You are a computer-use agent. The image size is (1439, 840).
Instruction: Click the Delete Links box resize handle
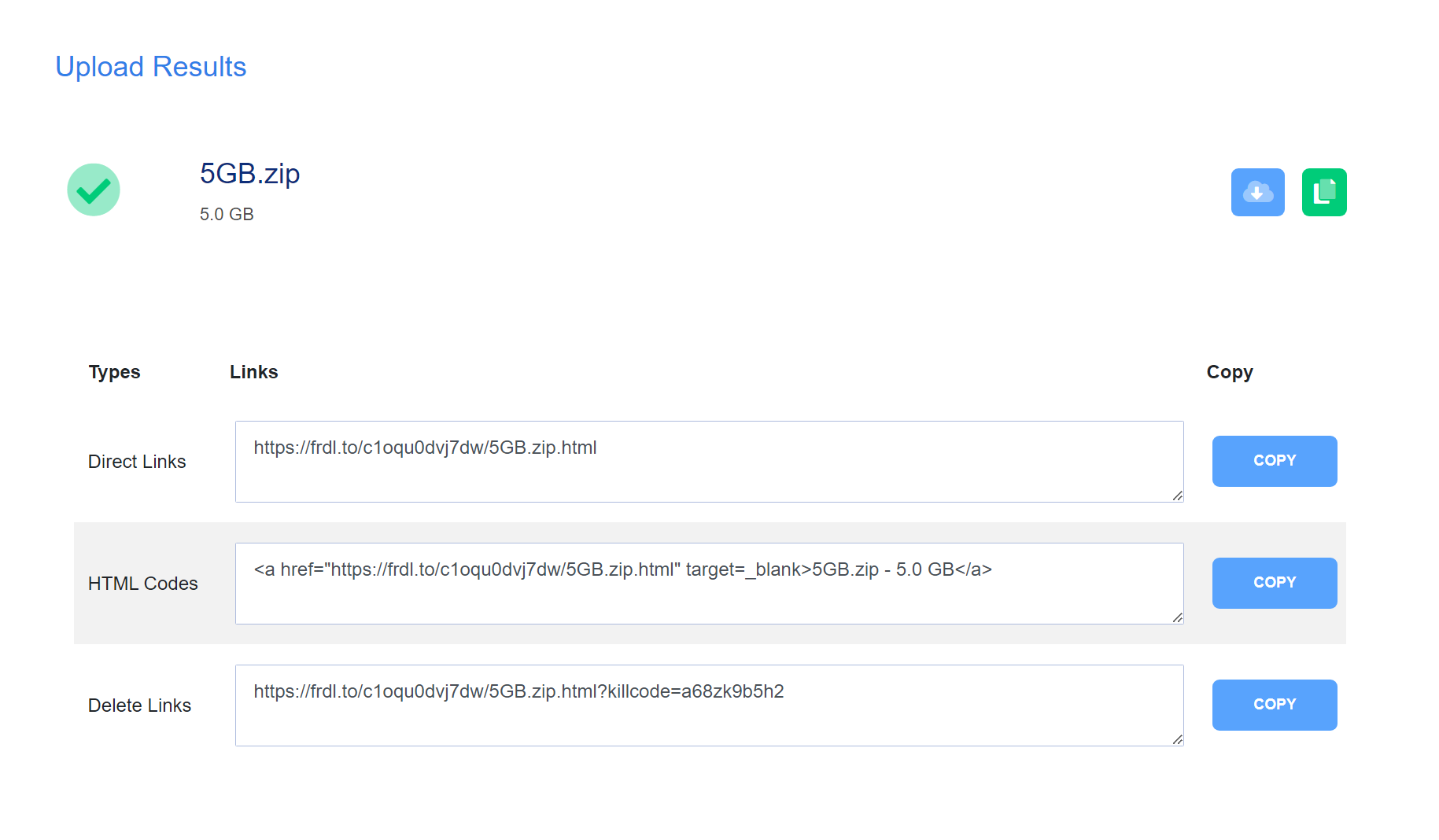coord(1177,739)
